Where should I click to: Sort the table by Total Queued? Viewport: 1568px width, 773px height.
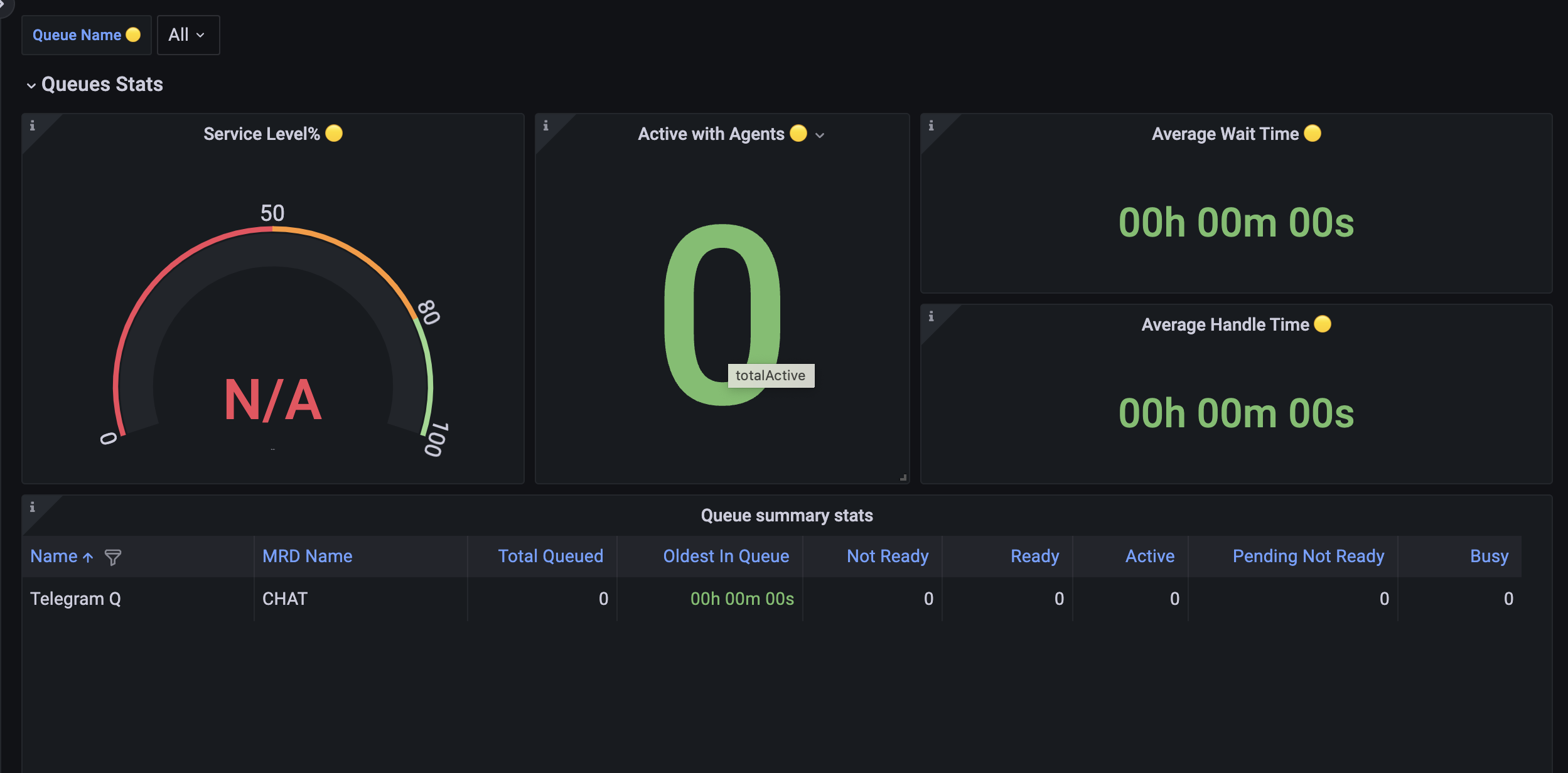(x=550, y=556)
